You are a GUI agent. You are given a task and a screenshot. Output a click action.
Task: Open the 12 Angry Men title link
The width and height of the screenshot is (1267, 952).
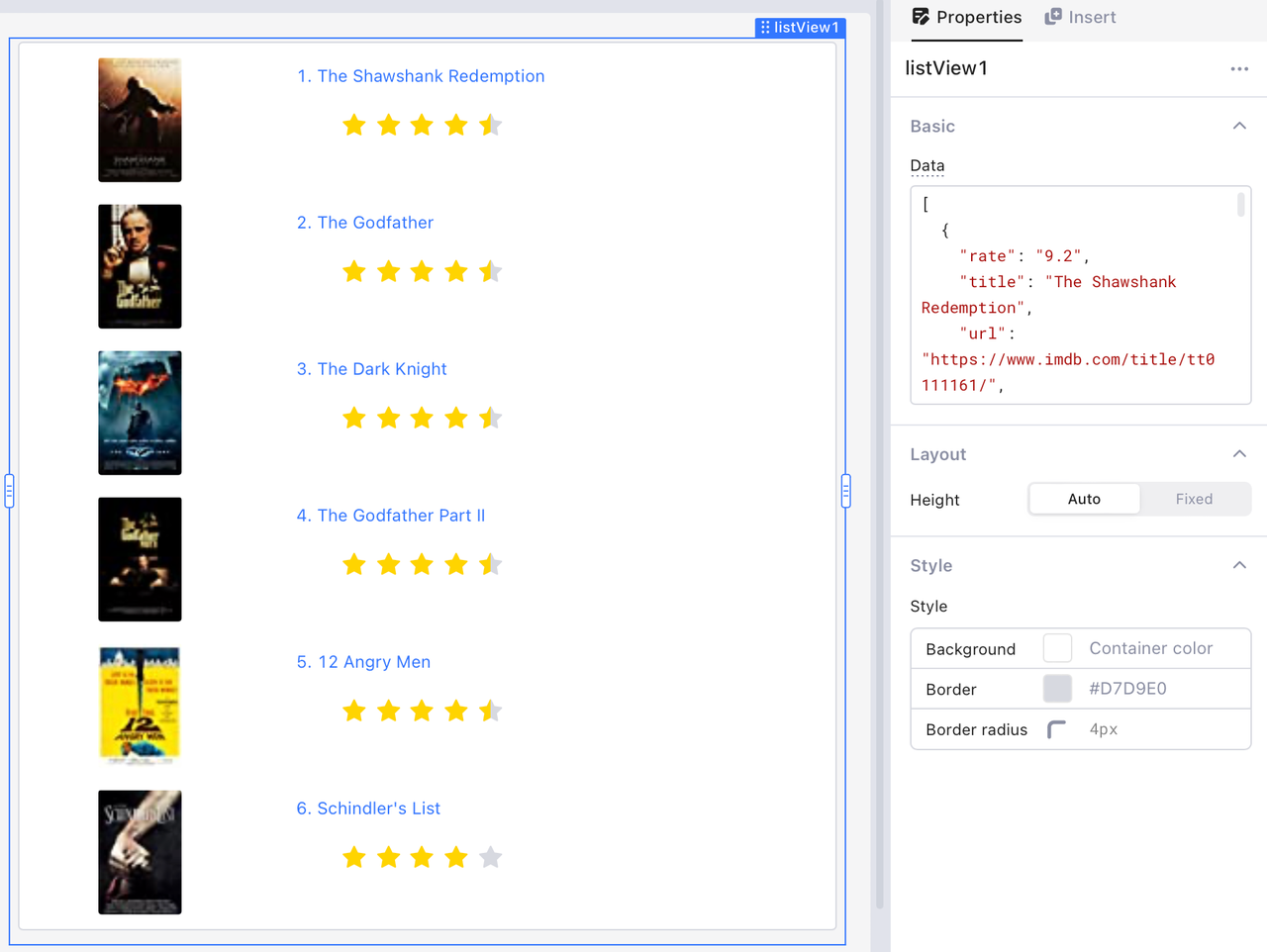pyautogui.click(x=363, y=662)
